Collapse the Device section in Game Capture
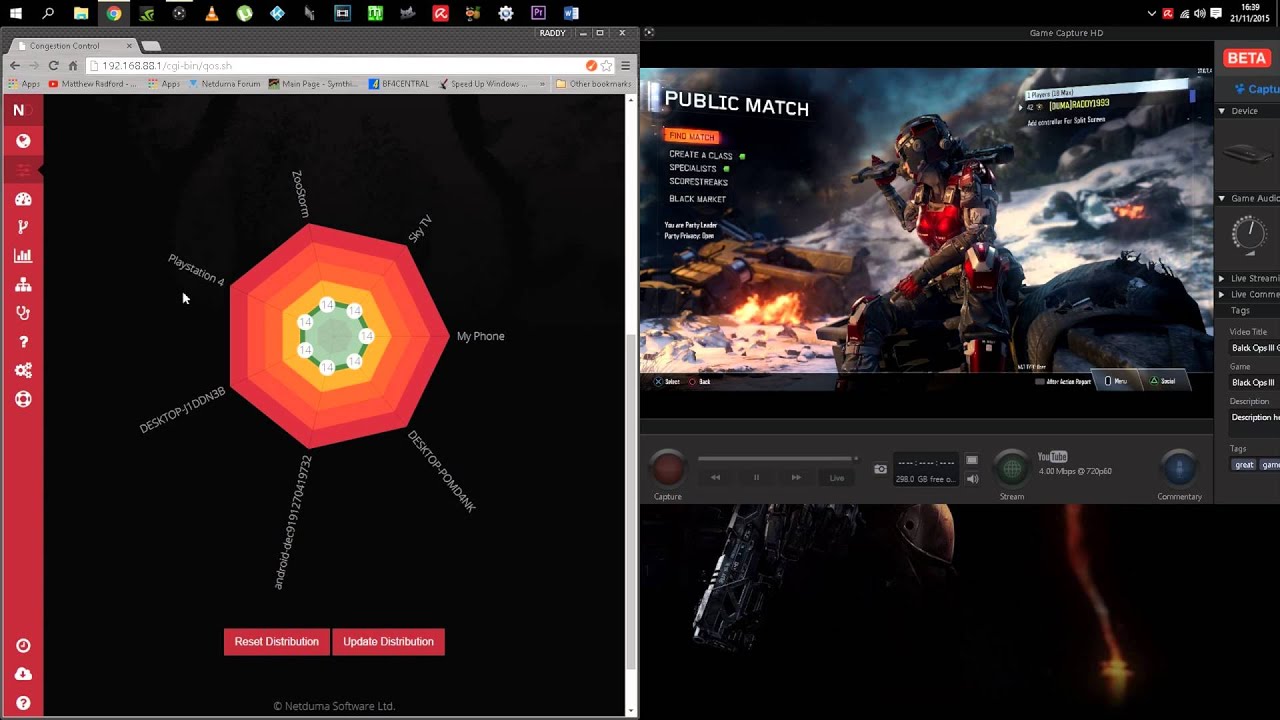1280x720 pixels. point(1222,111)
